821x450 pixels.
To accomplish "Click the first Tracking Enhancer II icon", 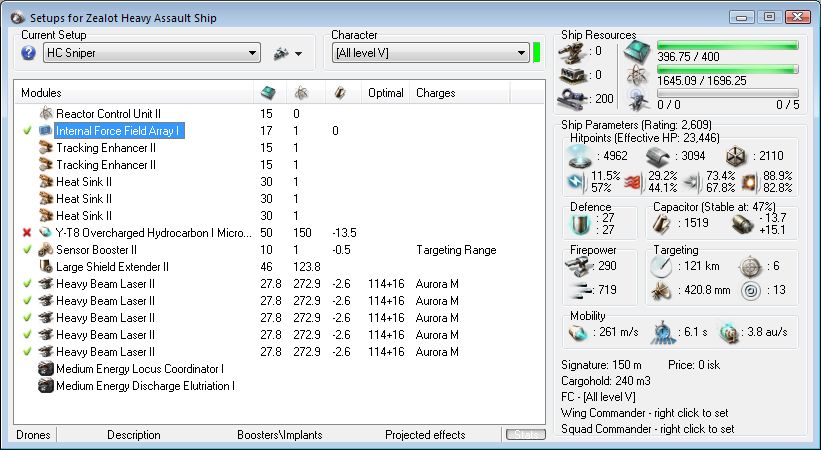I will tap(46, 148).
